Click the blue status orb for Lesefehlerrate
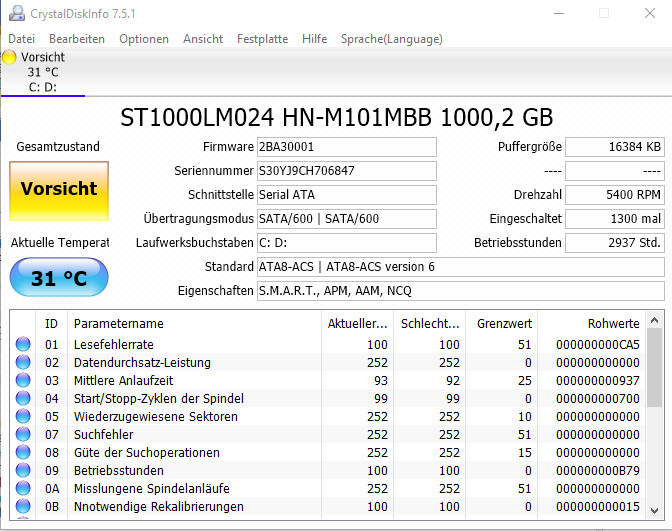This screenshot has width=672, height=531. 23,344
